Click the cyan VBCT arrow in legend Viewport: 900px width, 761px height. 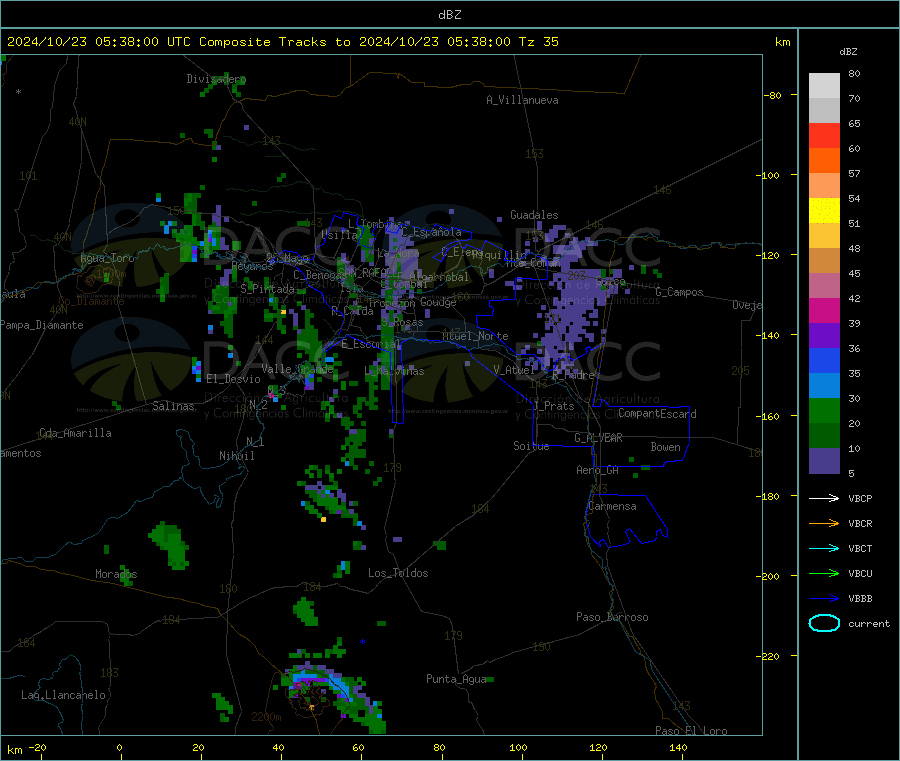824,548
